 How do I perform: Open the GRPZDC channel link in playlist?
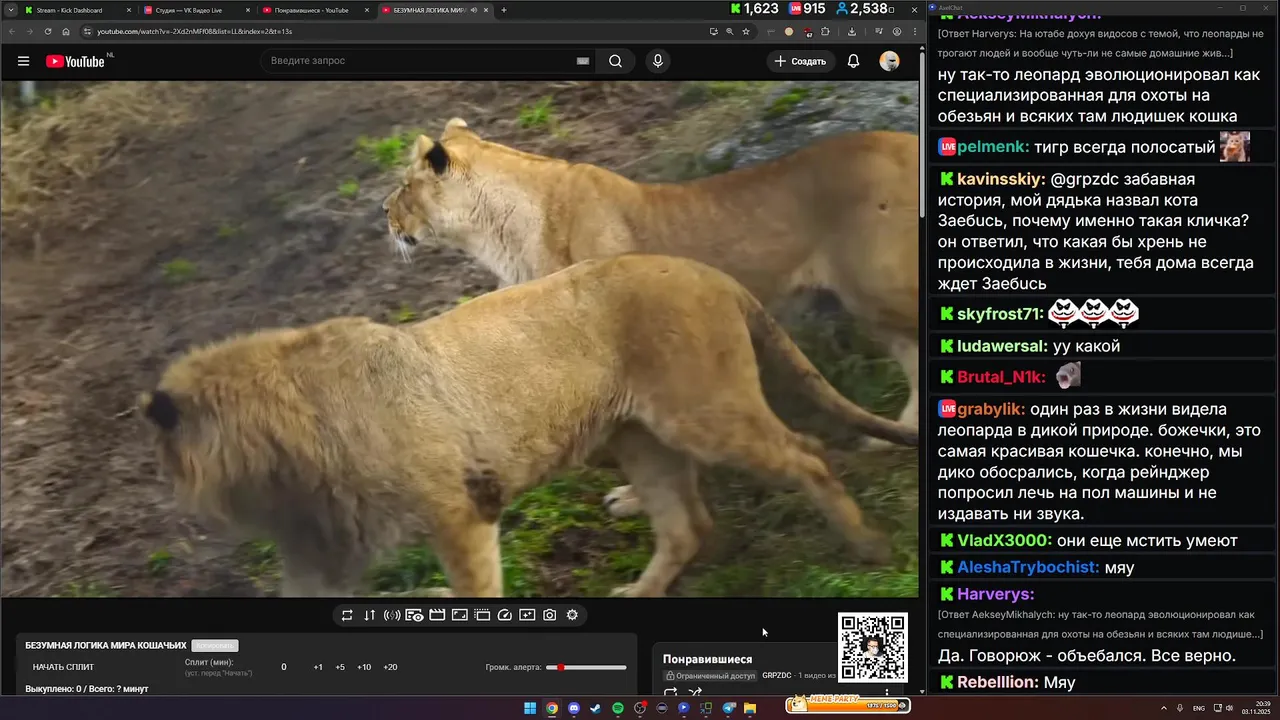click(x=777, y=676)
